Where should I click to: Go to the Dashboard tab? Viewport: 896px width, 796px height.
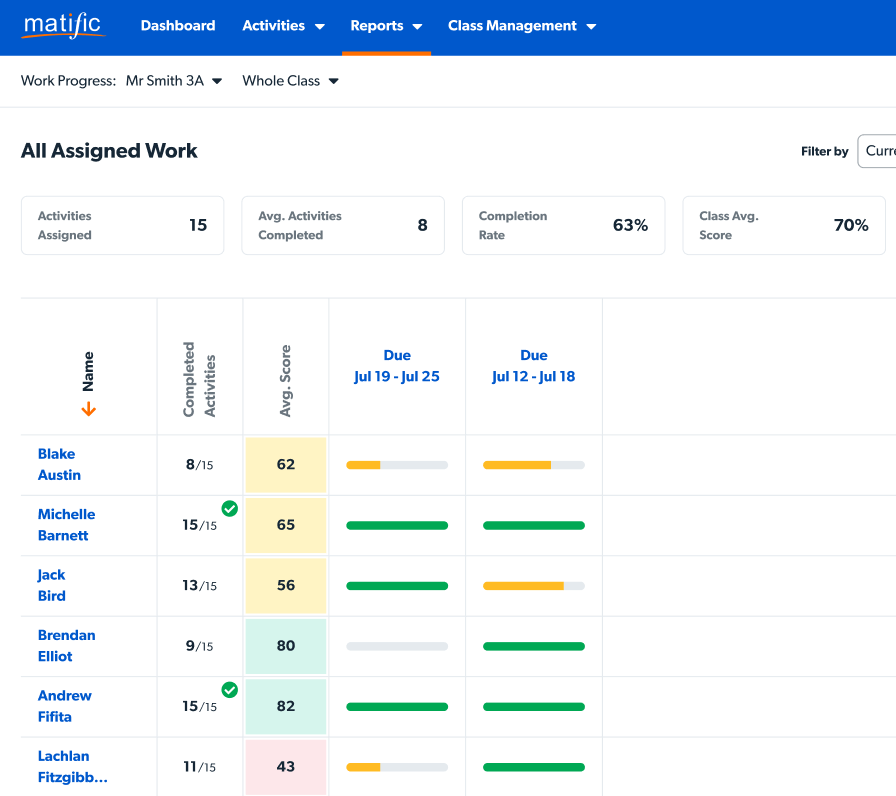pos(178,26)
